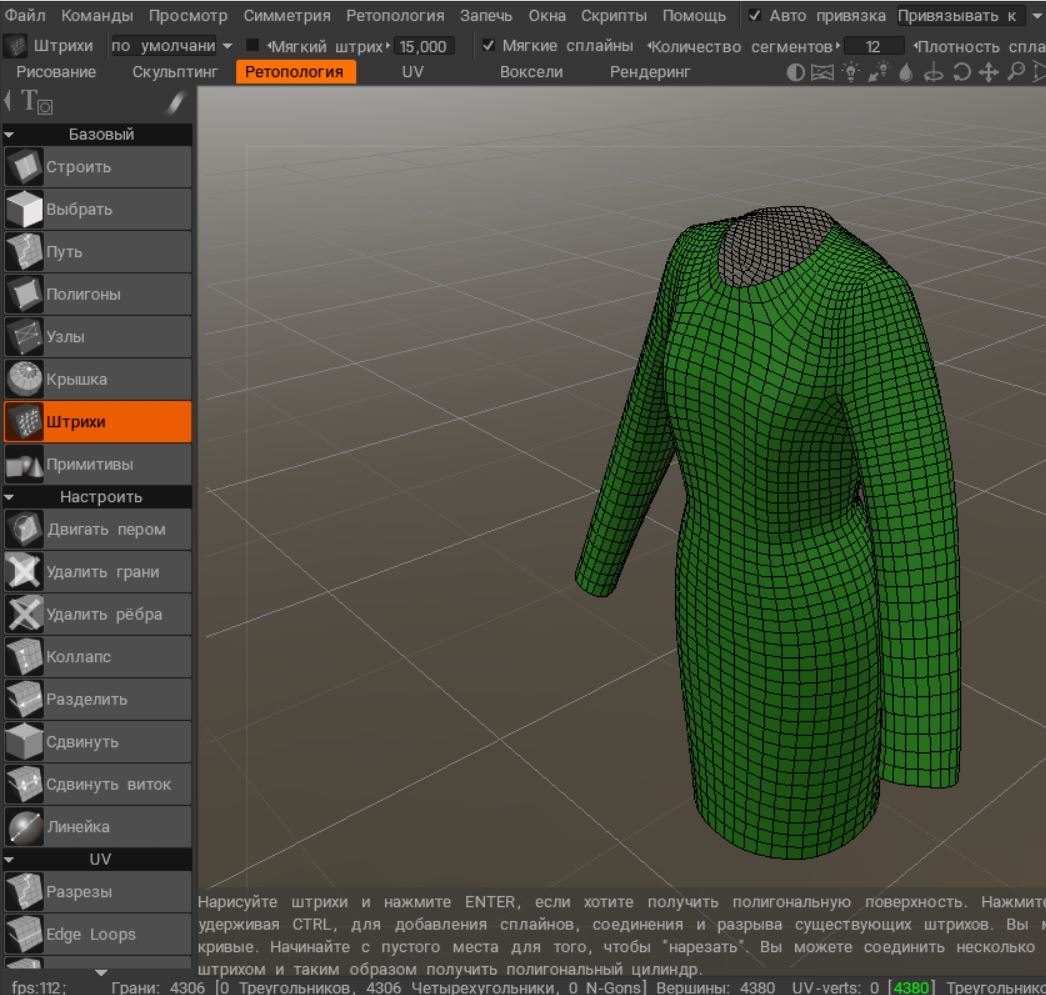Open the 'по умолчани' preset dropdown
1046x995 pixels.
point(170,46)
